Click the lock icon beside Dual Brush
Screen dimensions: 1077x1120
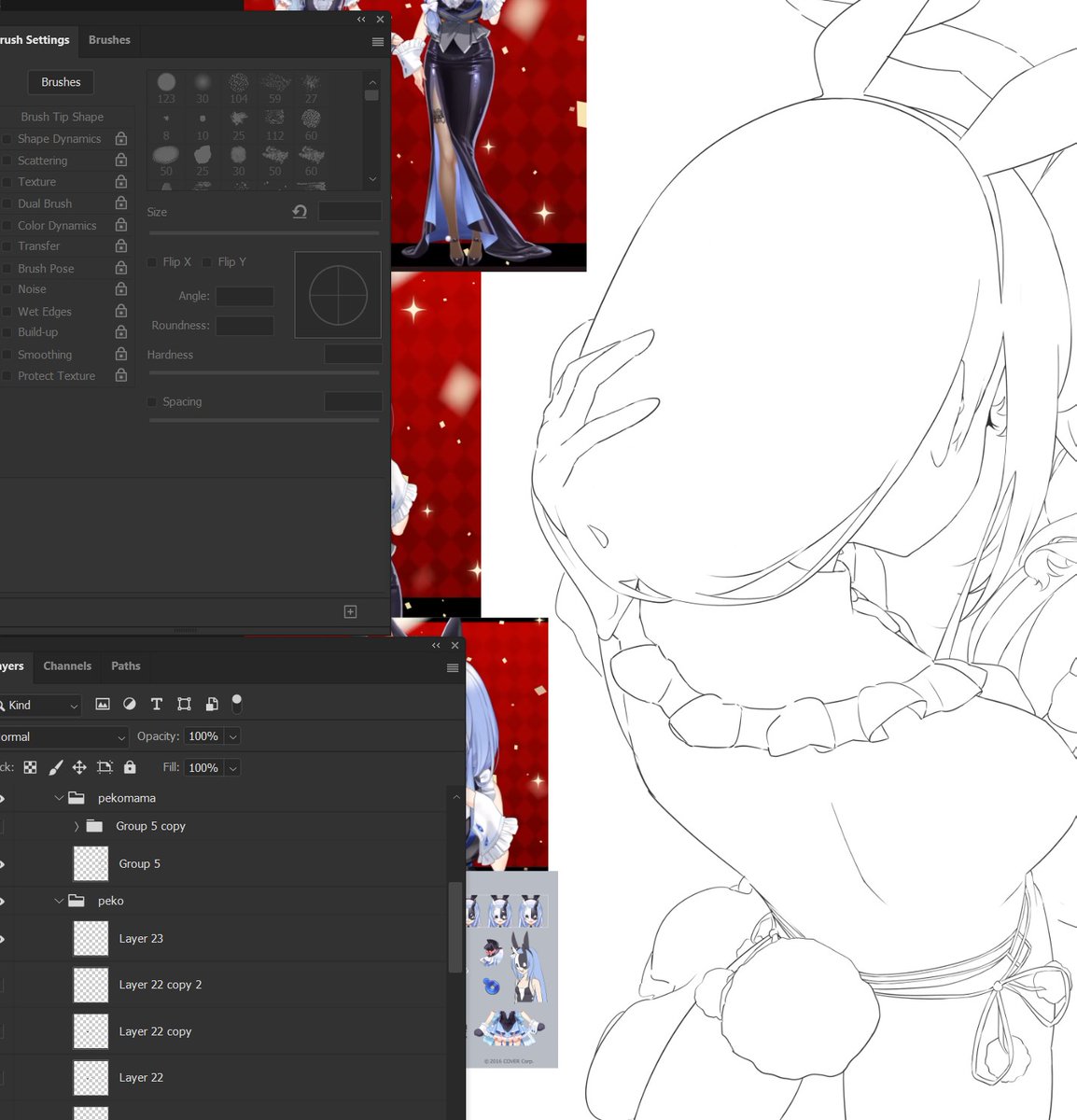pyautogui.click(x=120, y=203)
